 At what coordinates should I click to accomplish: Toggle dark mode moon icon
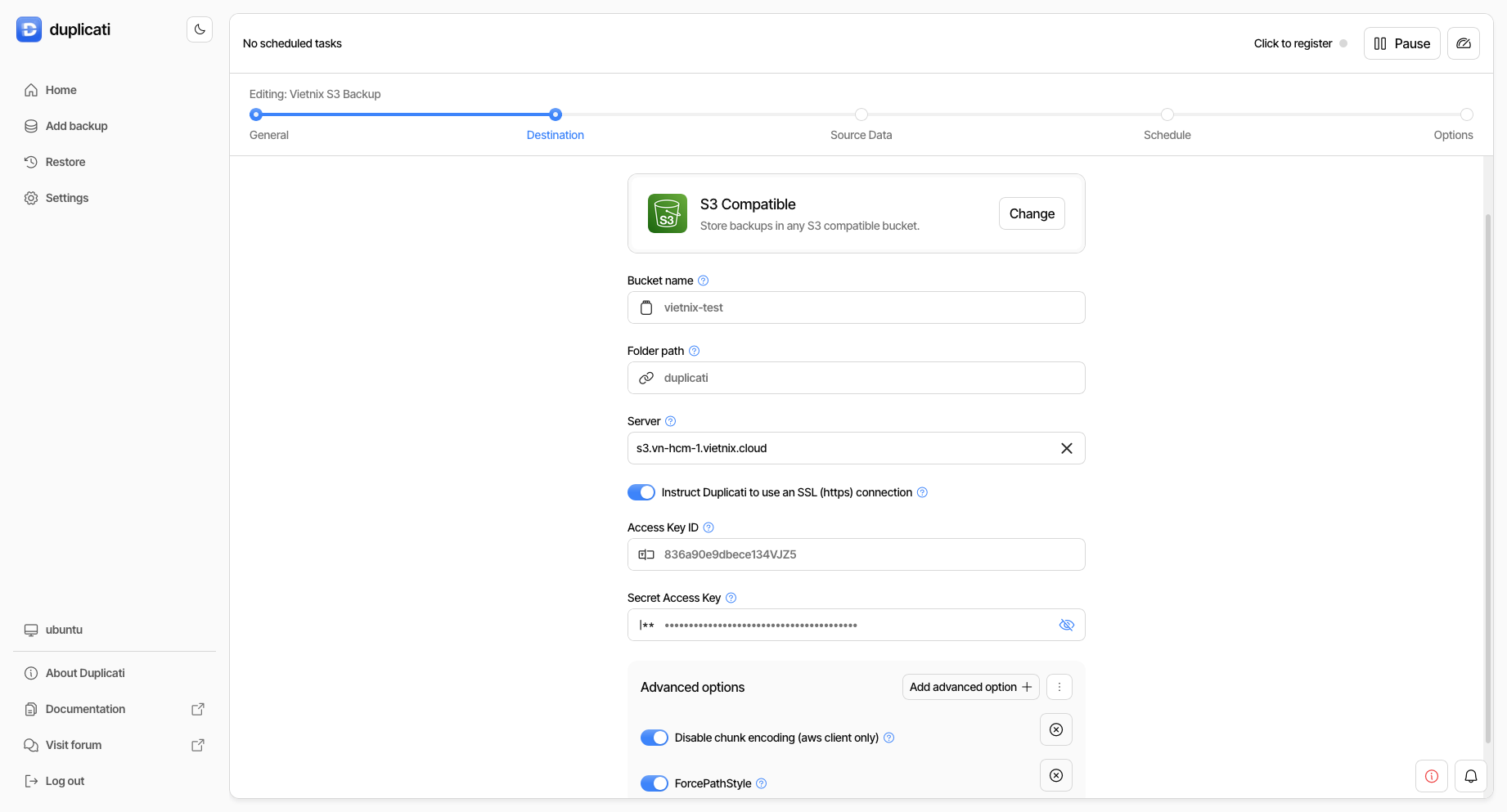200,29
